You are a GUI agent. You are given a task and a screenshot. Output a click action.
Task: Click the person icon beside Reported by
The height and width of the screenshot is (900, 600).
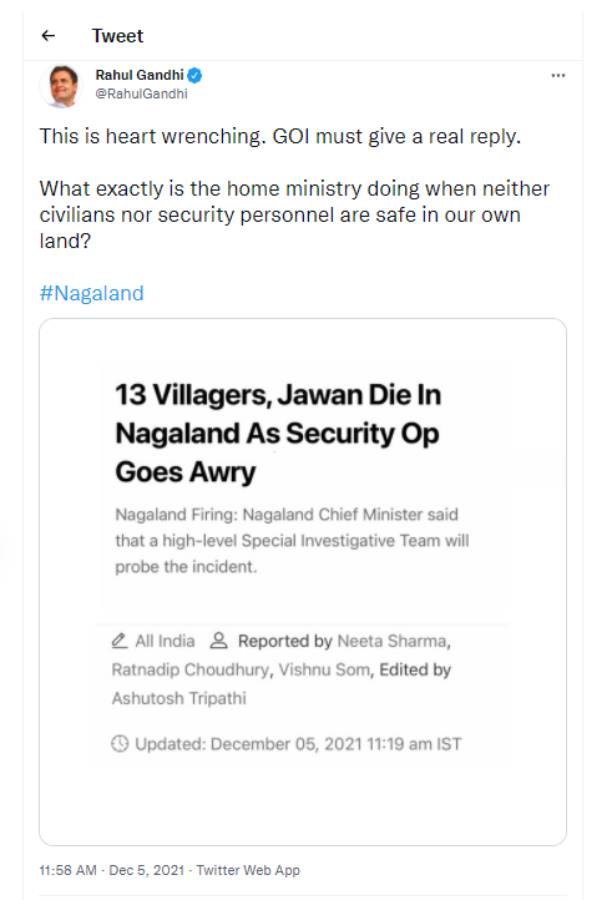coord(221,641)
